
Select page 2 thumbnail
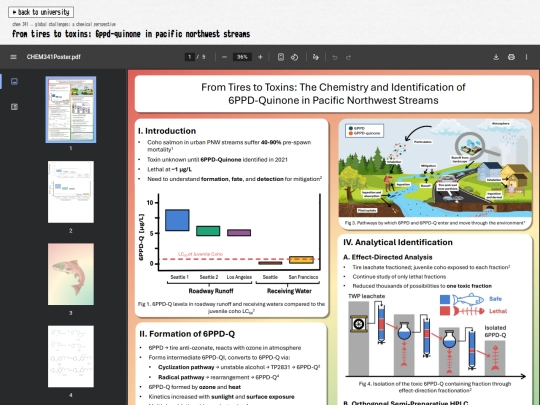(71, 192)
